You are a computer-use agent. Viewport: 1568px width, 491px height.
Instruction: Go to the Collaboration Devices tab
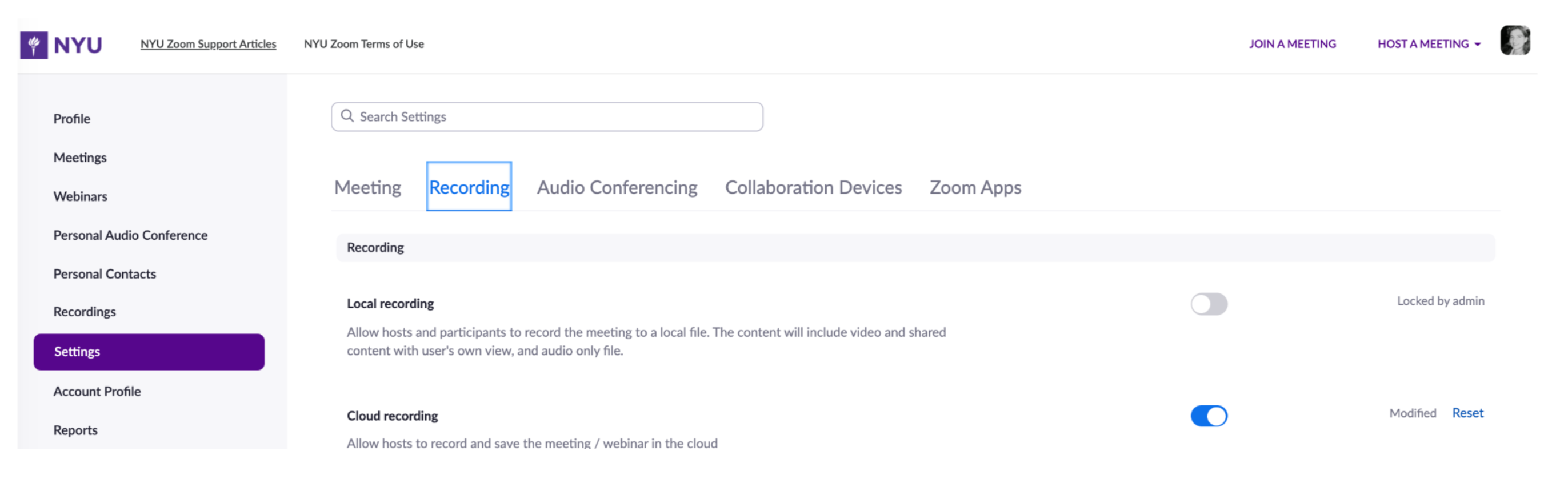(x=813, y=187)
